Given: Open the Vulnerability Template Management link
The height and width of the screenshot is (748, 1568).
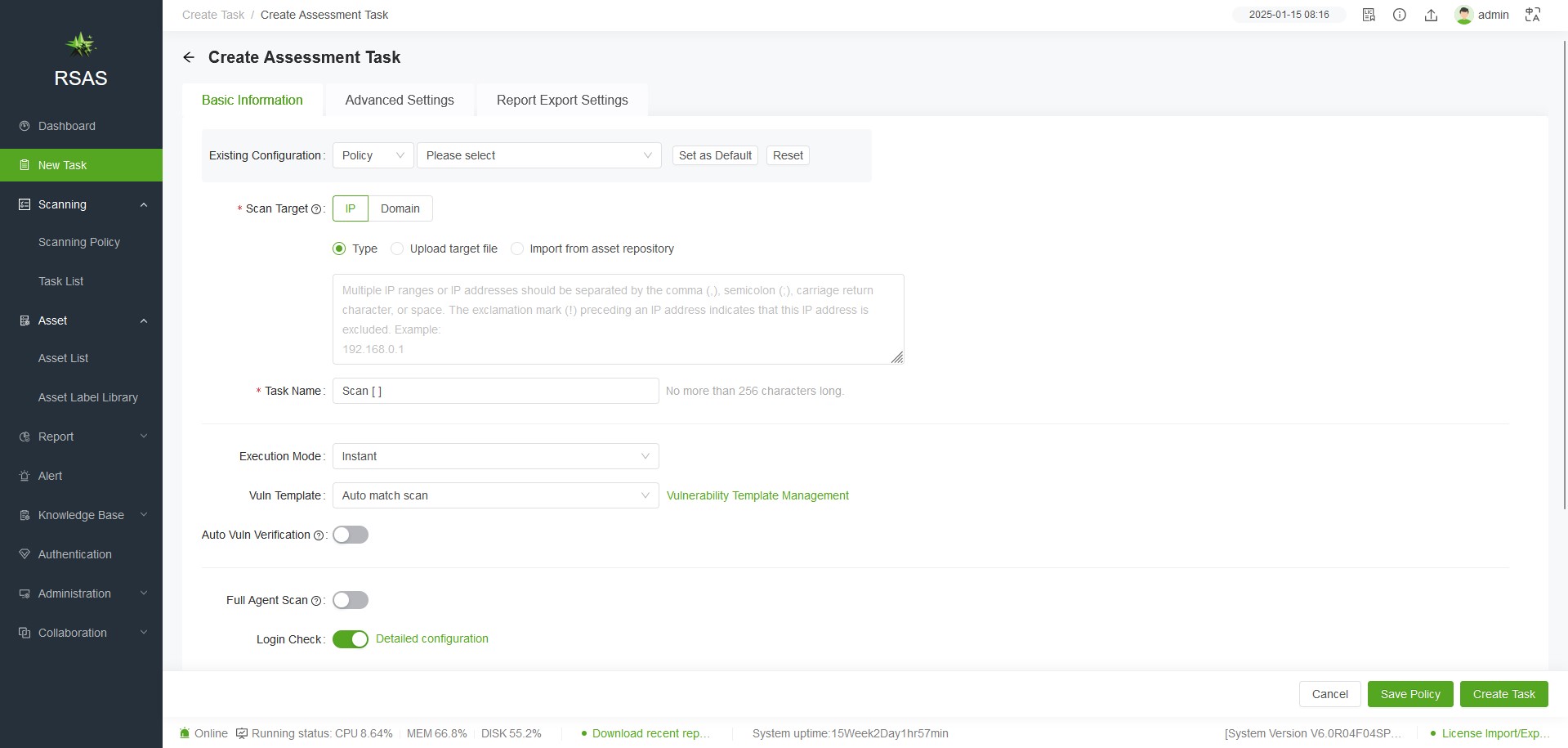Looking at the screenshot, I should tap(757, 495).
